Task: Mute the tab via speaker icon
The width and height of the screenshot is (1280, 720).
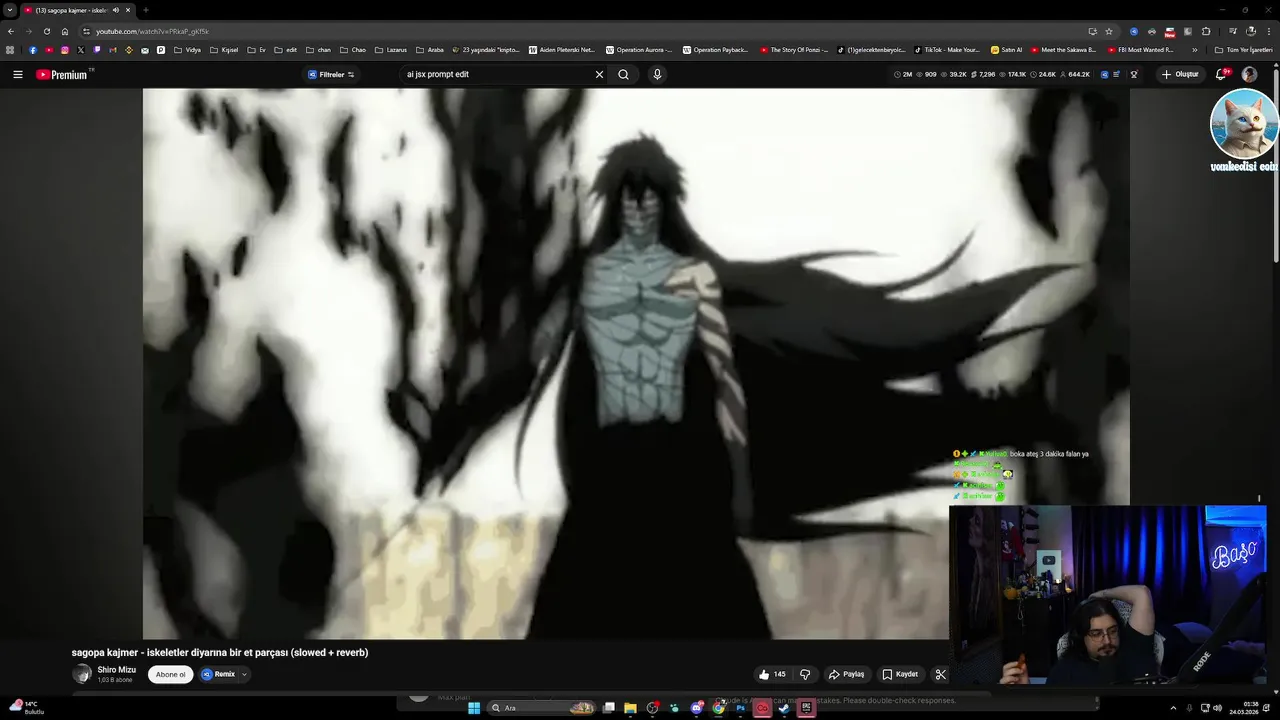Action: click(x=116, y=10)
